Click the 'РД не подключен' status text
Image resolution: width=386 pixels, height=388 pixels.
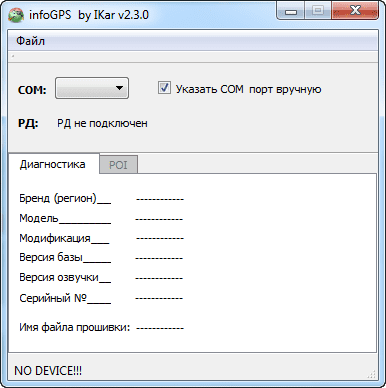102,123
